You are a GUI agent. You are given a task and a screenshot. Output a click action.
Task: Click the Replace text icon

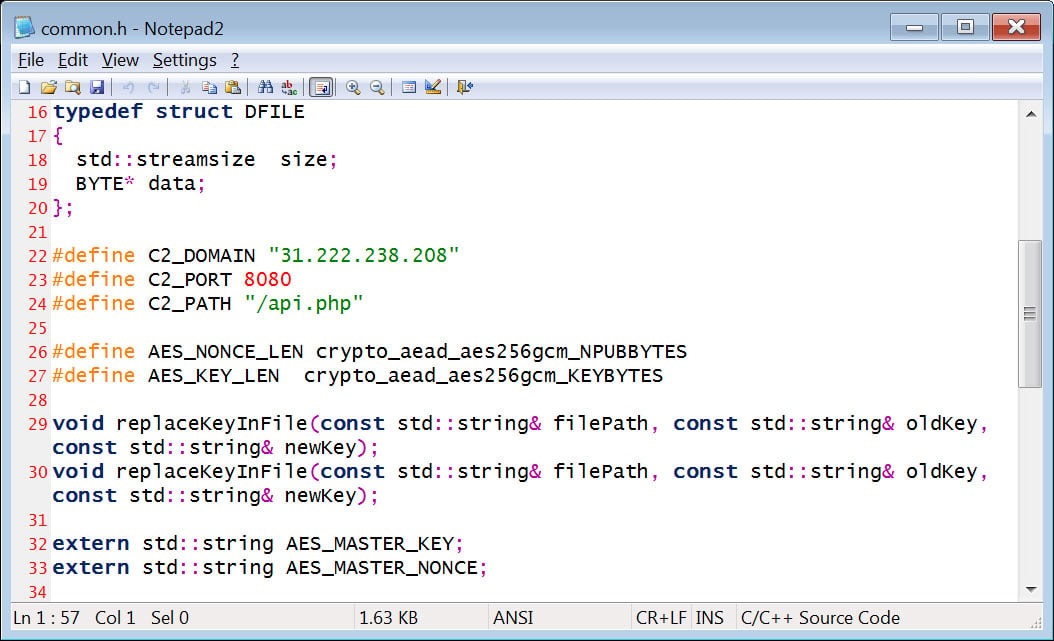point(289,88)
